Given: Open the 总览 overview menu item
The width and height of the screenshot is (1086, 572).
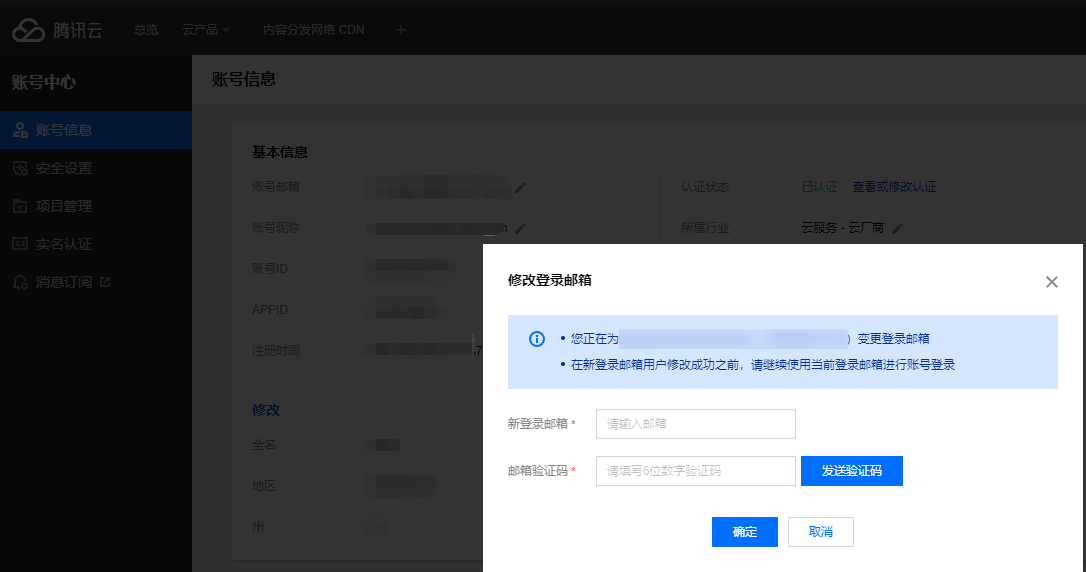Looking at the screenshot, I should tap(145, 30).
